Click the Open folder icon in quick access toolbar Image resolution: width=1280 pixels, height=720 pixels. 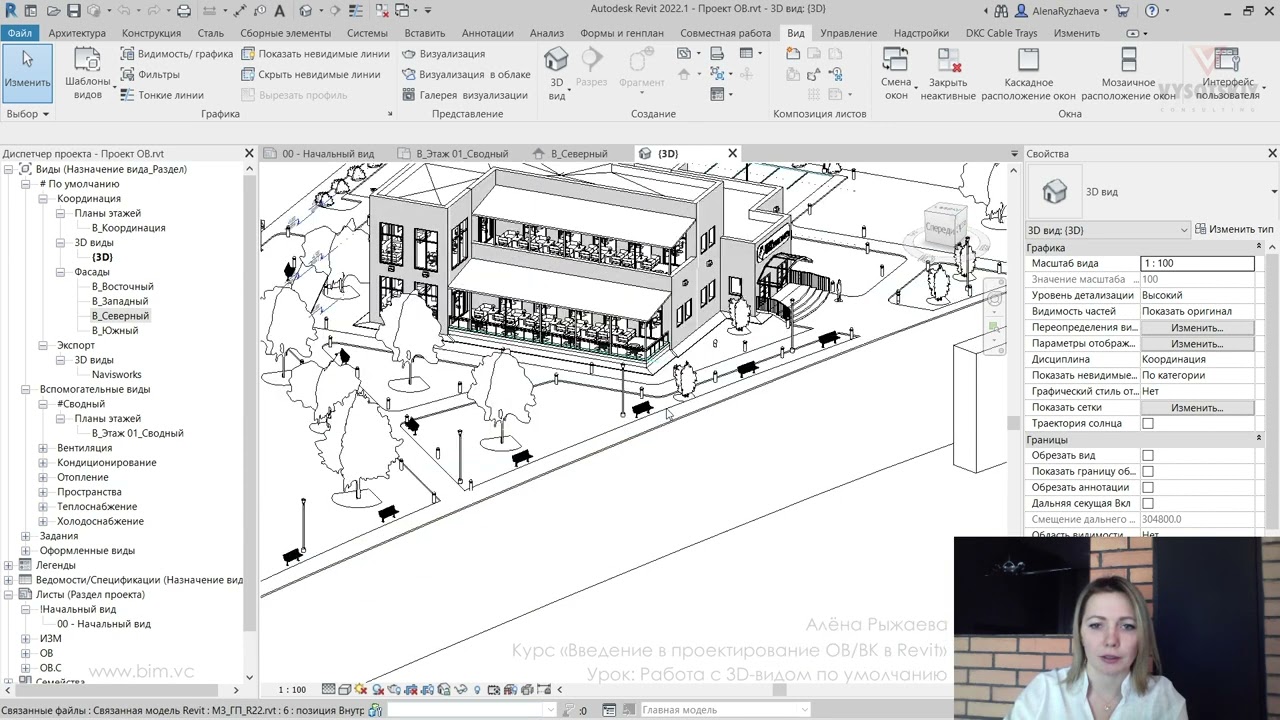point(52,11)
